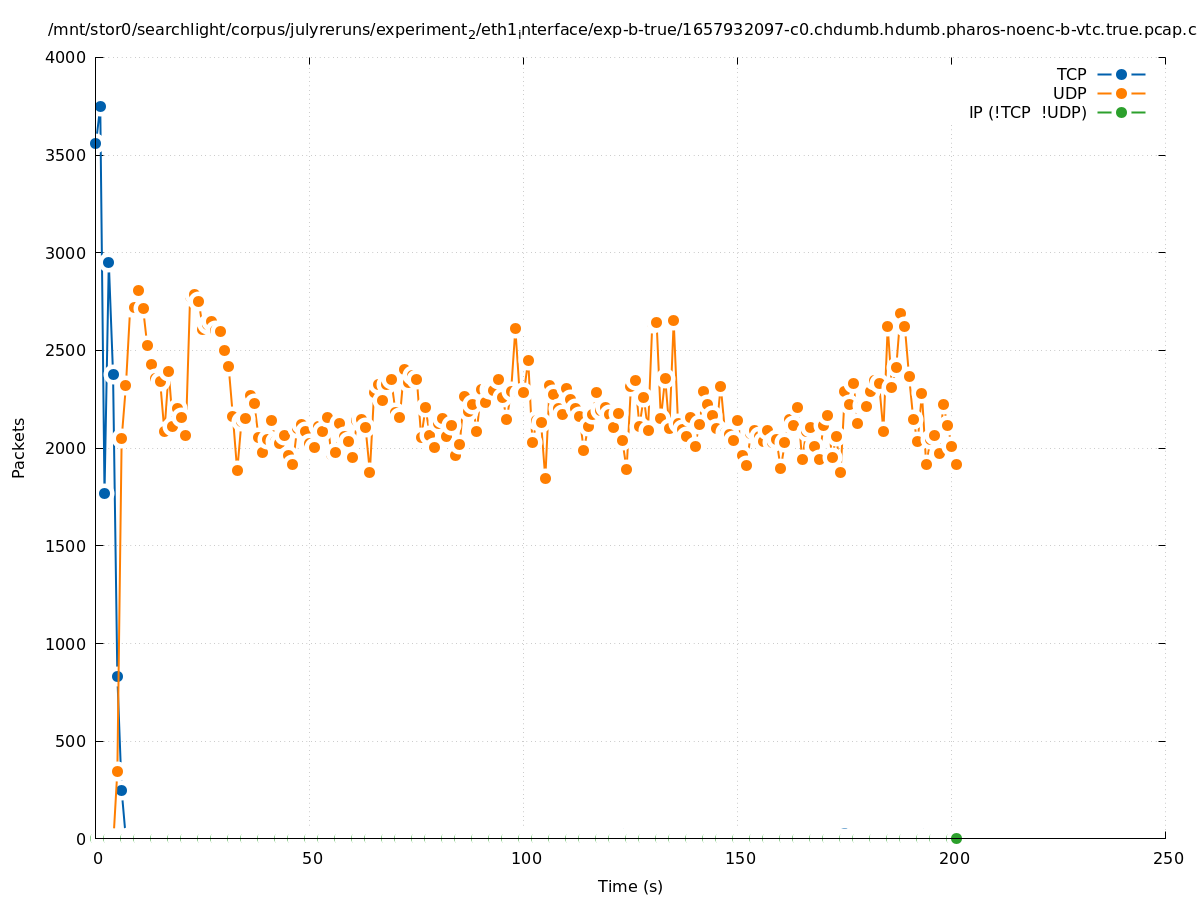Viewport: 1197px width, 900px height.
Task: Click the Time (s) x-axis label
Action: coord(630,886)
